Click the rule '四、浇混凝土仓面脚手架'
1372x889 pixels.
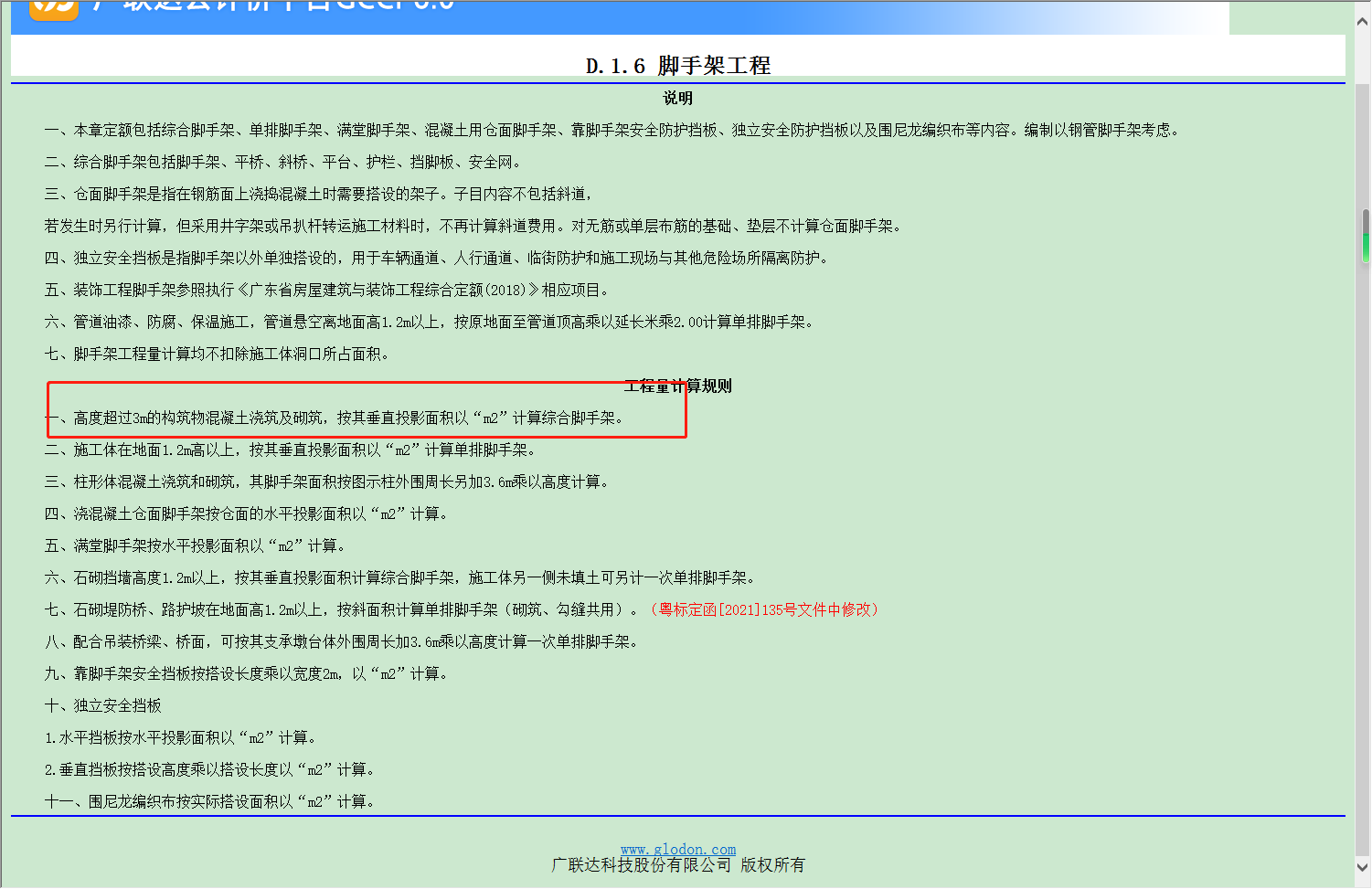point(249,513)
